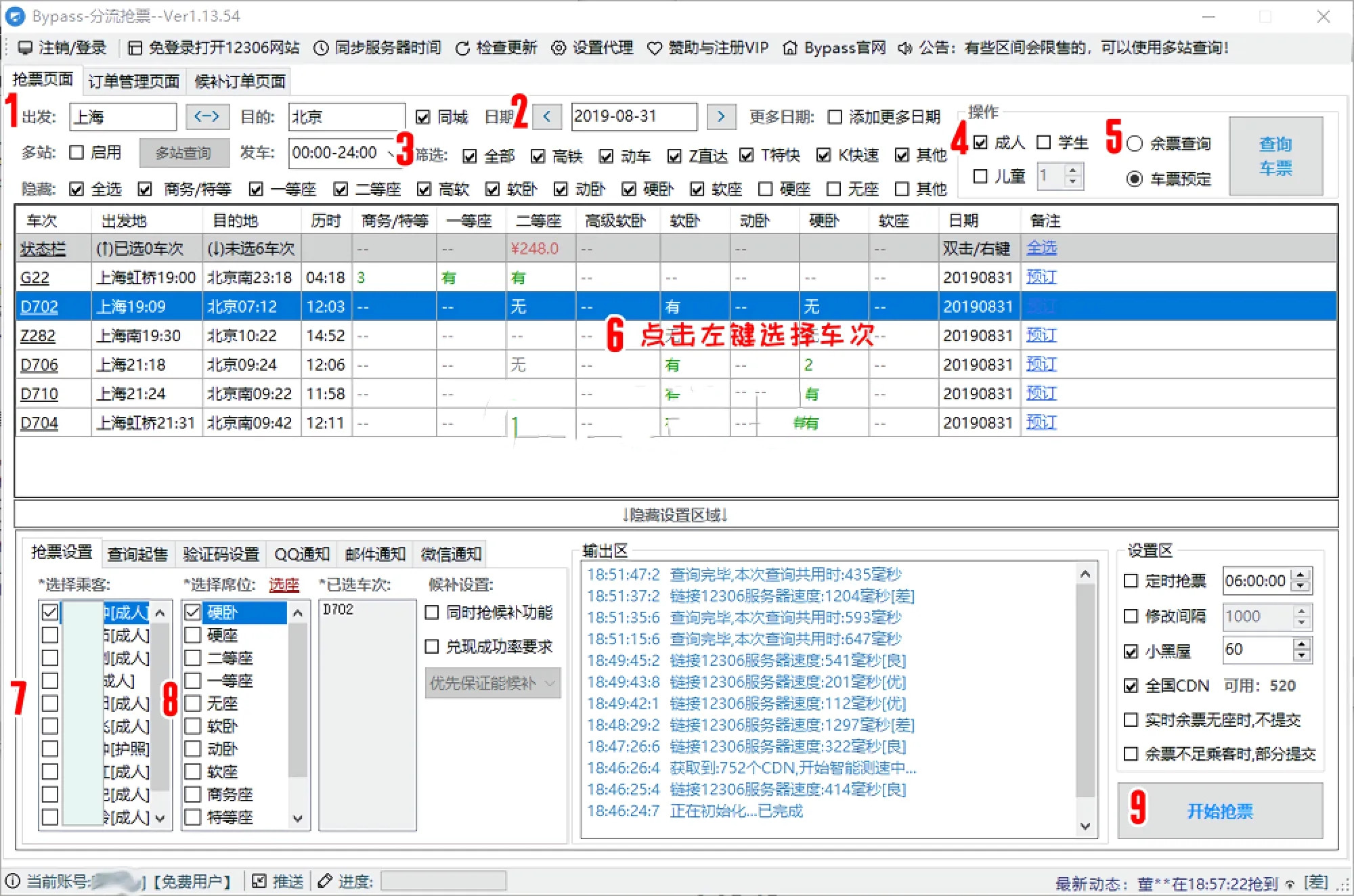Click the 查询车票 query button
Viewport: 1354px width, 896px height.
[x=1276, y=156]
